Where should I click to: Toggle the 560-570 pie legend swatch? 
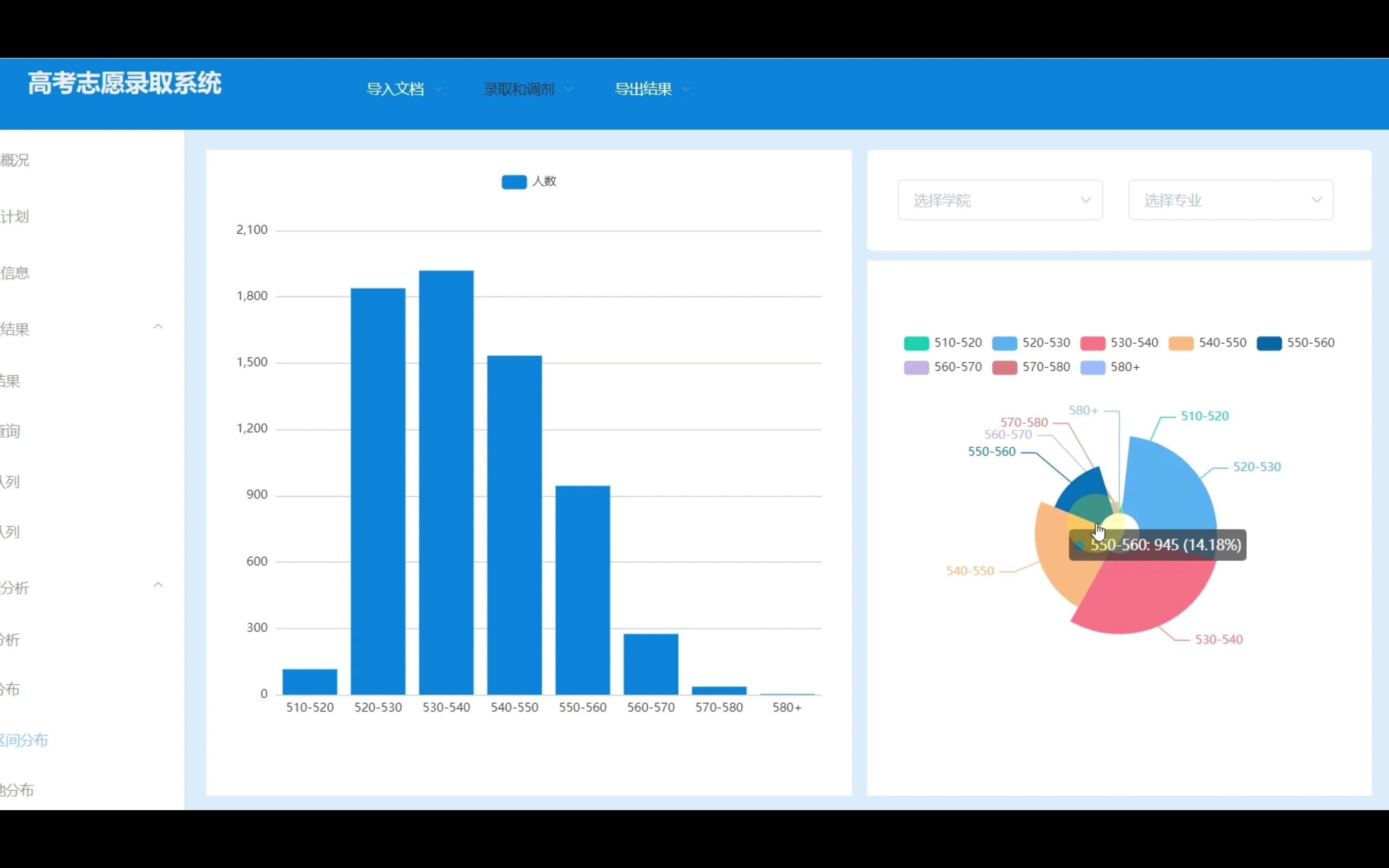pyautogui.click(x=916, y=367)
